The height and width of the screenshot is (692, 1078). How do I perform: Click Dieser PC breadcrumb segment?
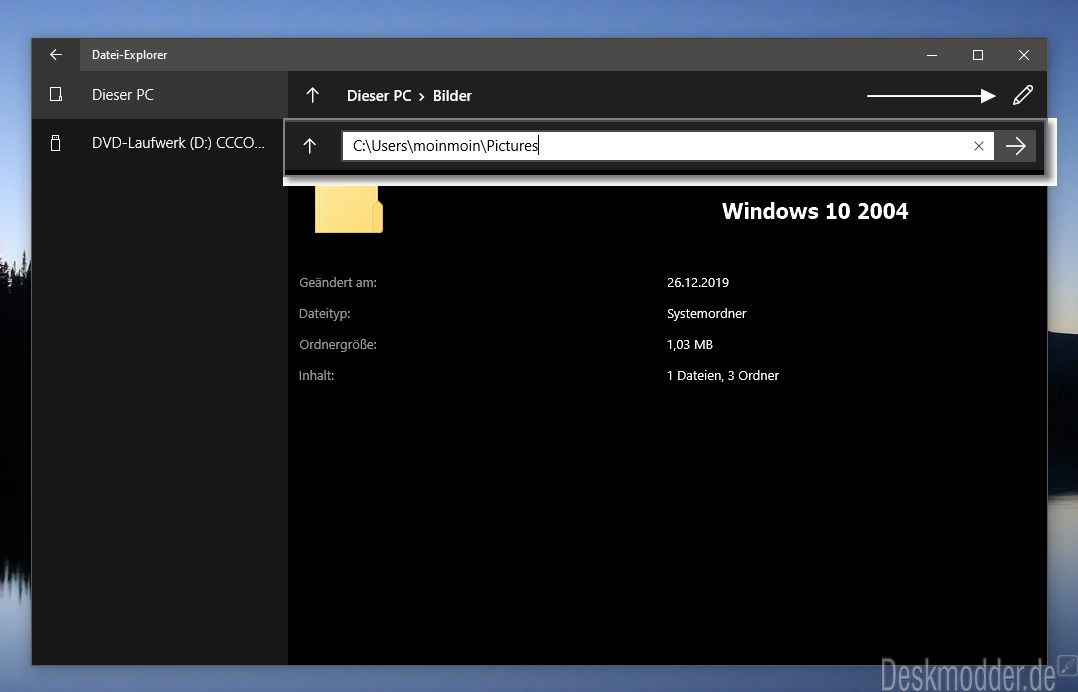click(379, 96)
